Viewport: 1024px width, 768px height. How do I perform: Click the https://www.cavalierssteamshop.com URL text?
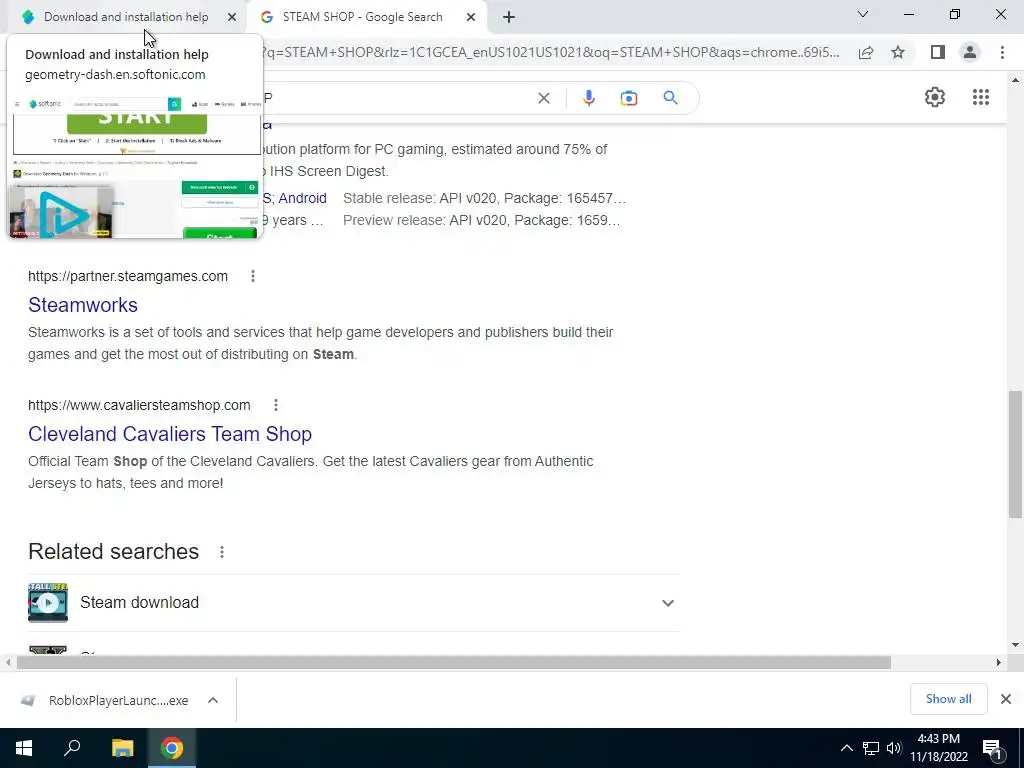point(139,405)
